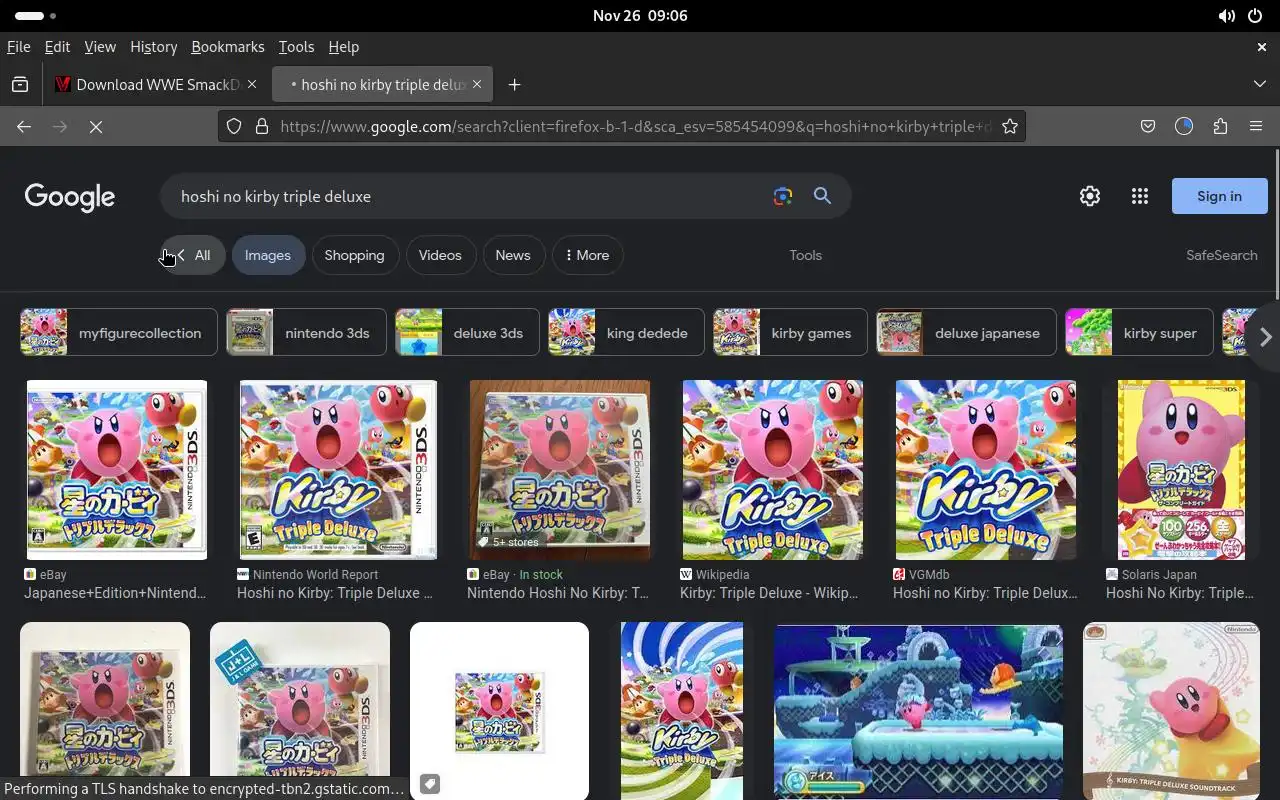Click the Sign in button

click(x=1219, y=196)
